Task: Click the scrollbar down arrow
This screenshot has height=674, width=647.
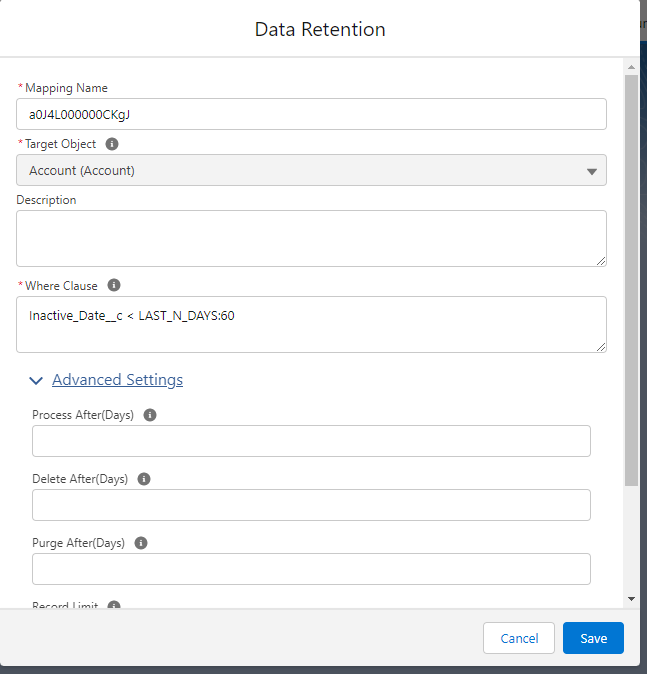Action: (x=630, y=598)
